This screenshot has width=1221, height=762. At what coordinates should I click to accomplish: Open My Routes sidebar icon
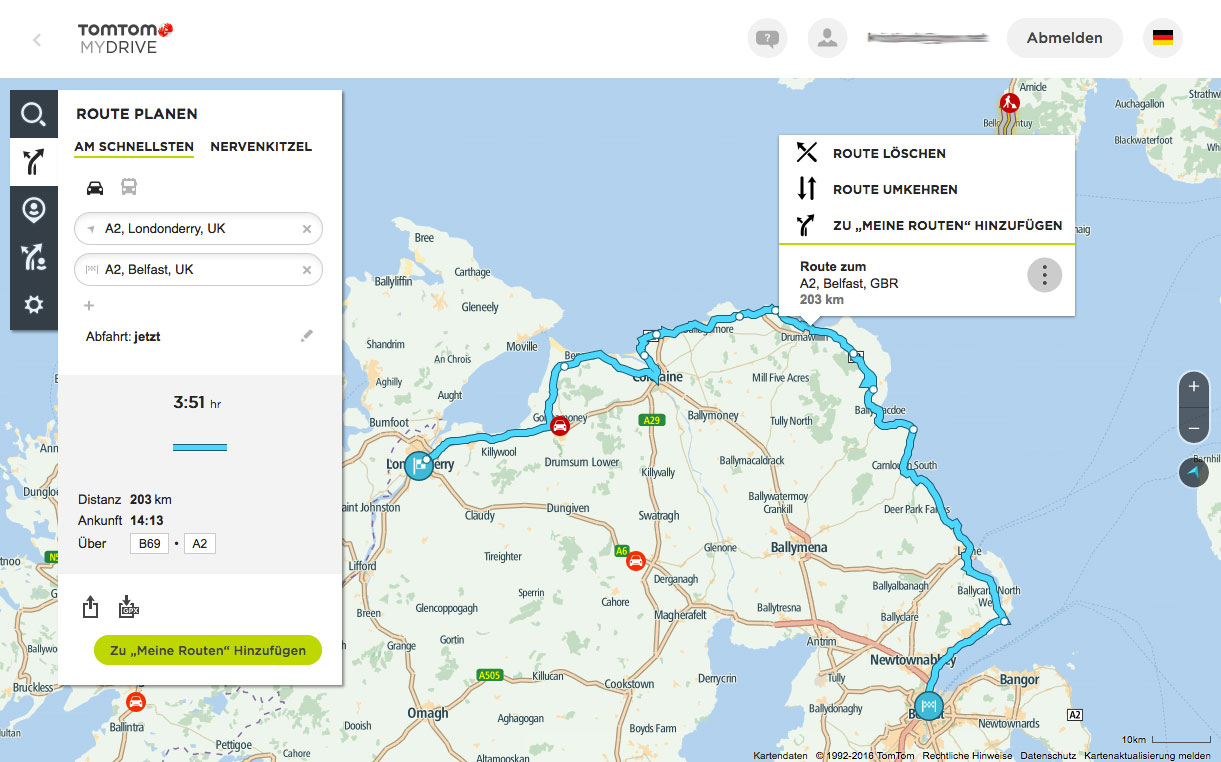click(34, 258)
